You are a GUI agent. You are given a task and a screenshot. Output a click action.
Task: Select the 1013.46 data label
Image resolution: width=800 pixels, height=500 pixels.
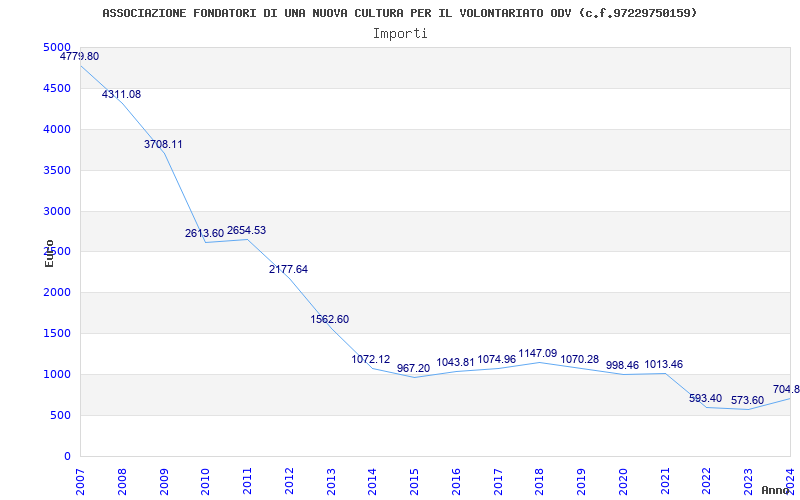(x=664, y=365)
